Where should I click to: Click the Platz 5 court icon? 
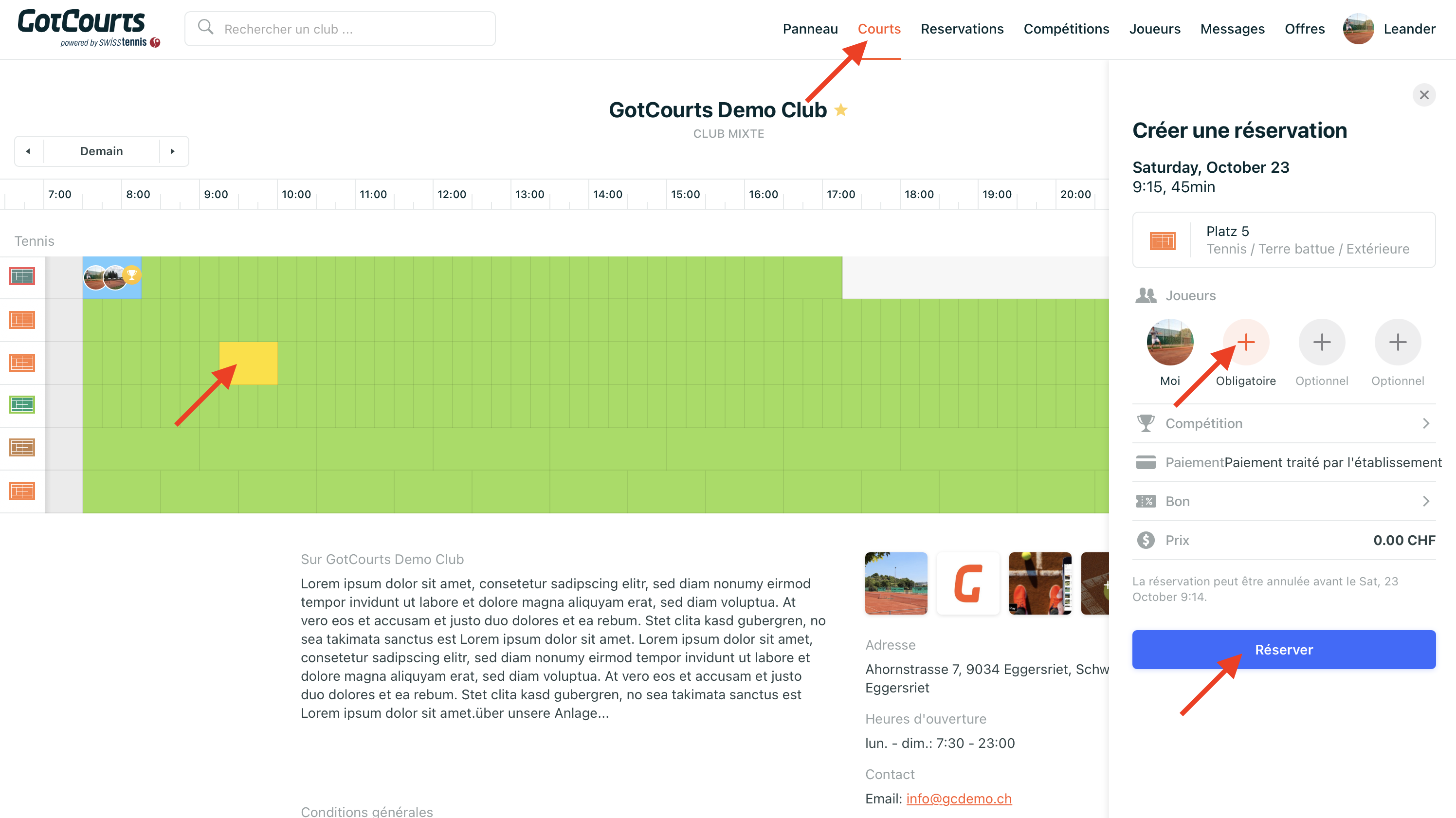[x=1162, y=241]
